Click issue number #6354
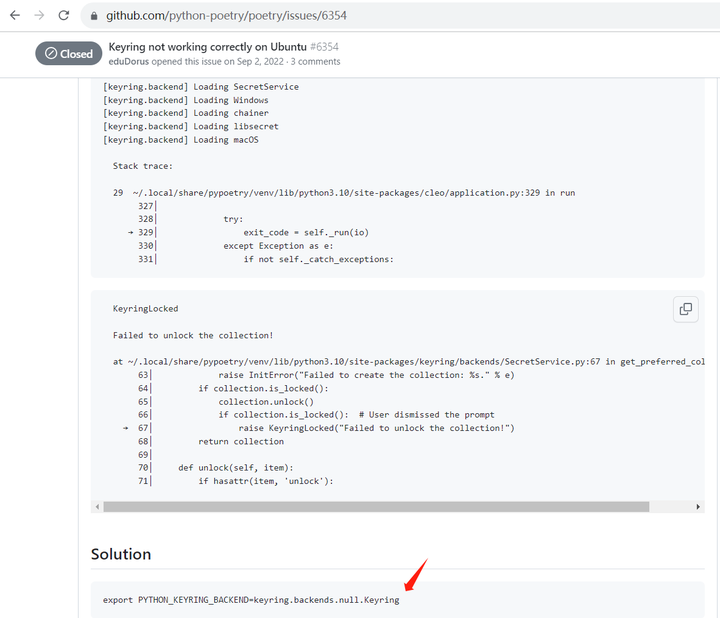 pyautogui.click(x=324, y=47)
